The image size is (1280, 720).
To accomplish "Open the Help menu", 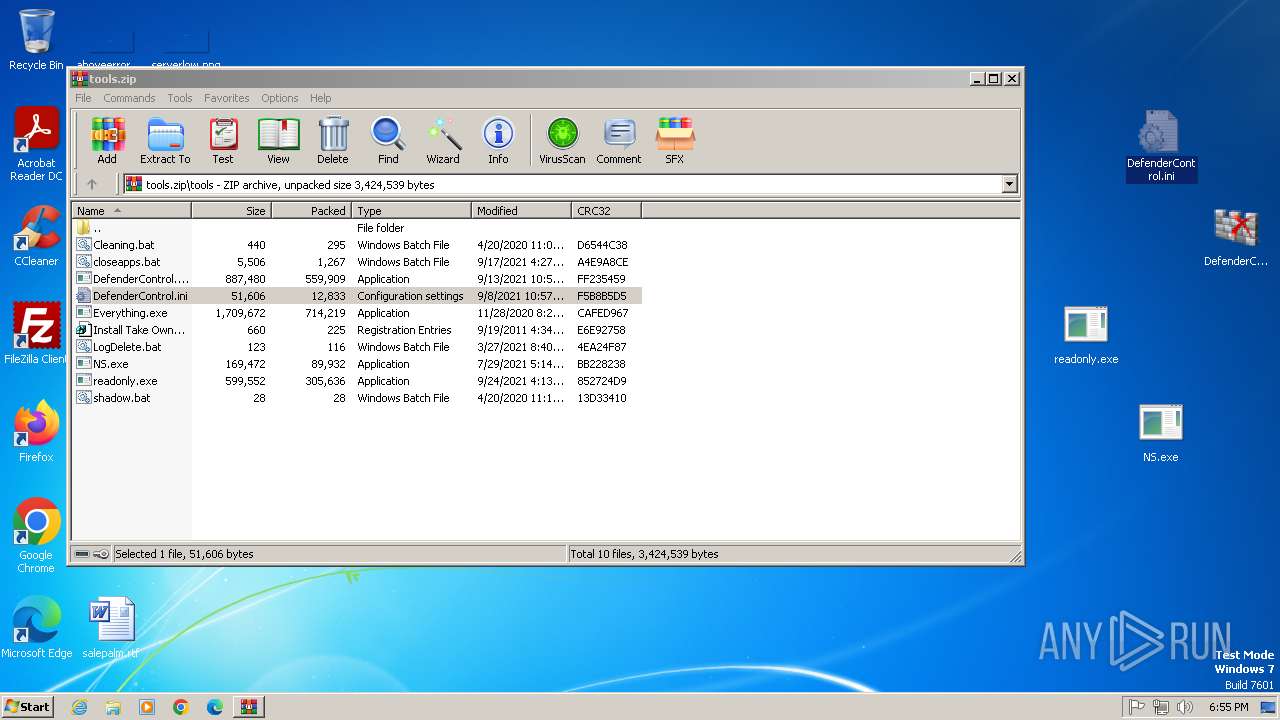I will tap(321, 98).
